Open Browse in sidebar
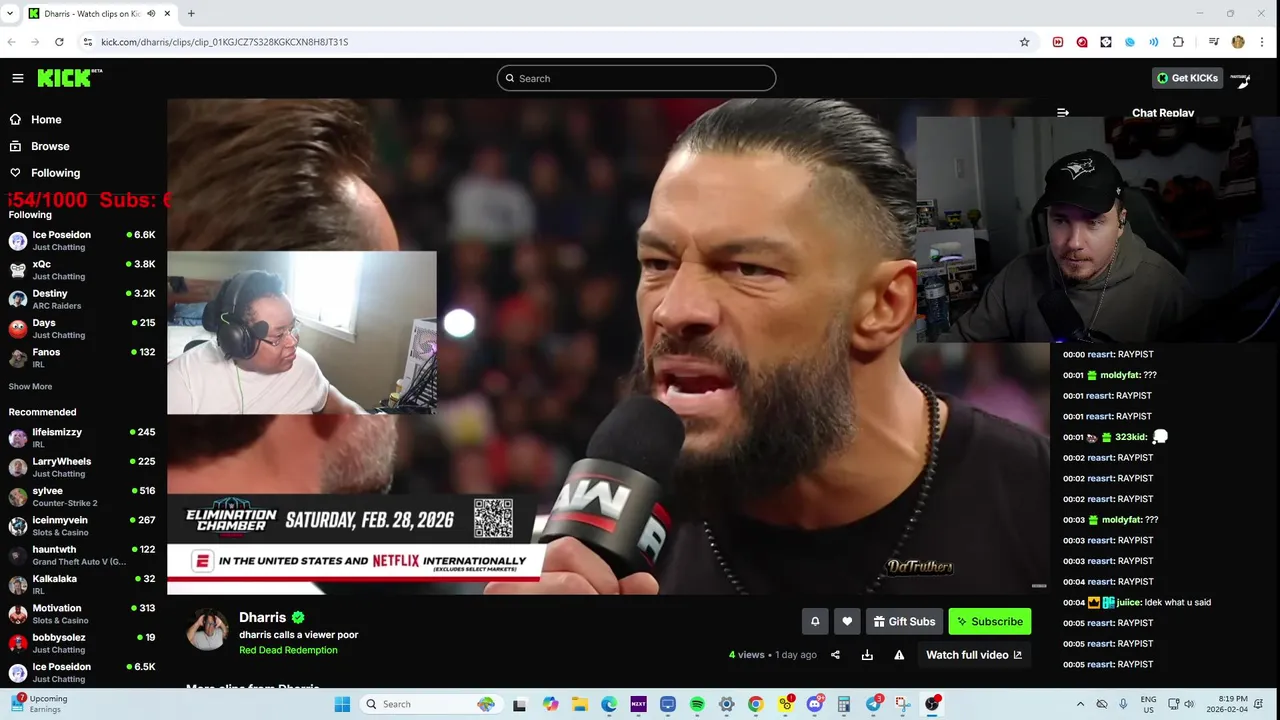Screen dimensions: 1280x720 [40, 146]
